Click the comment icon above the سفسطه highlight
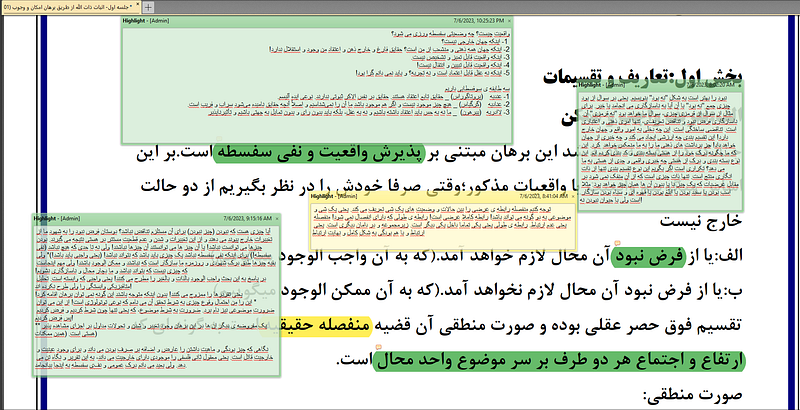Image resolution: width=800 pixels, height=410 pixels. click(220, 140)
